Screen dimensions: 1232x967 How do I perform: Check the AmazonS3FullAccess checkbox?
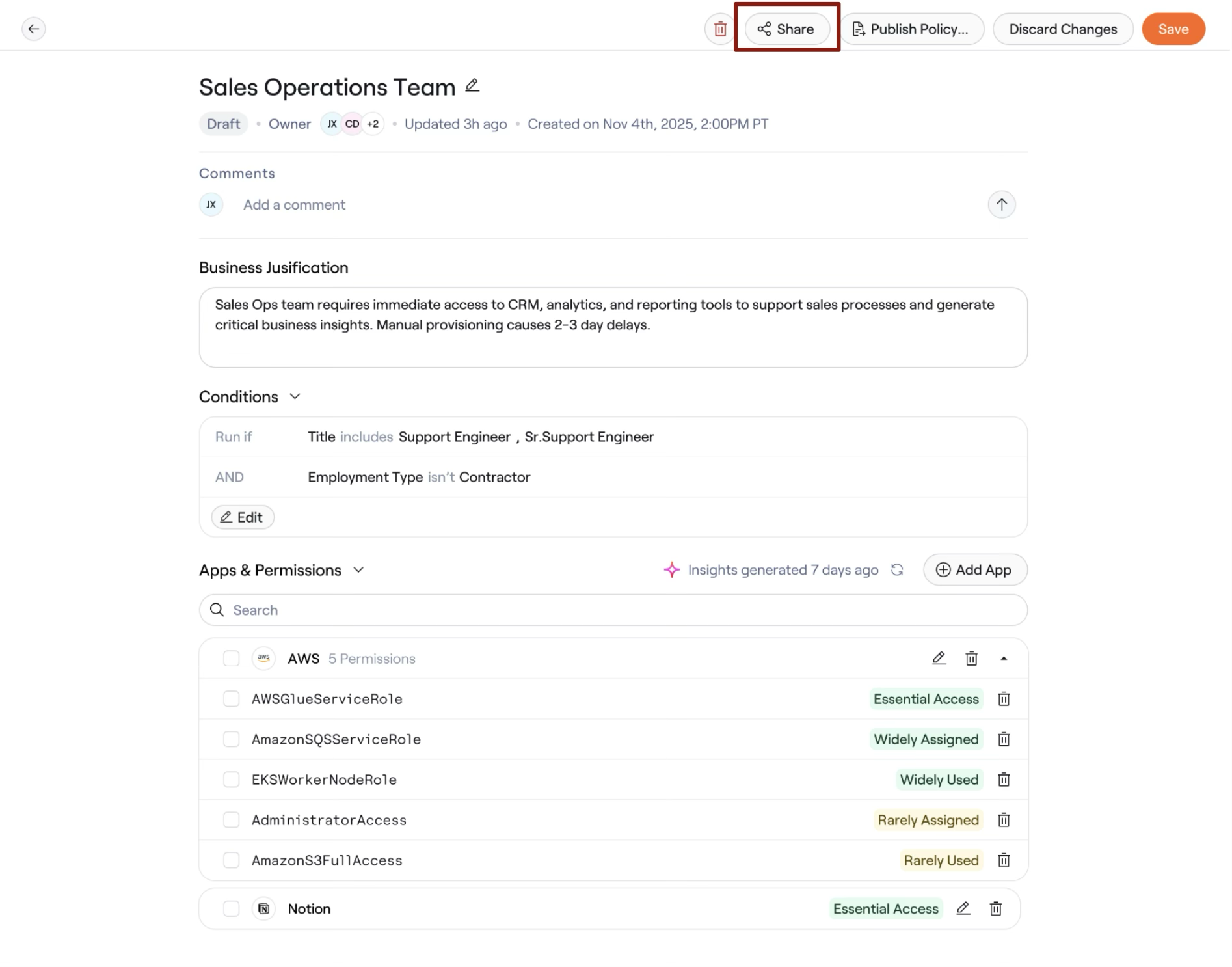[x=231, y=860]
